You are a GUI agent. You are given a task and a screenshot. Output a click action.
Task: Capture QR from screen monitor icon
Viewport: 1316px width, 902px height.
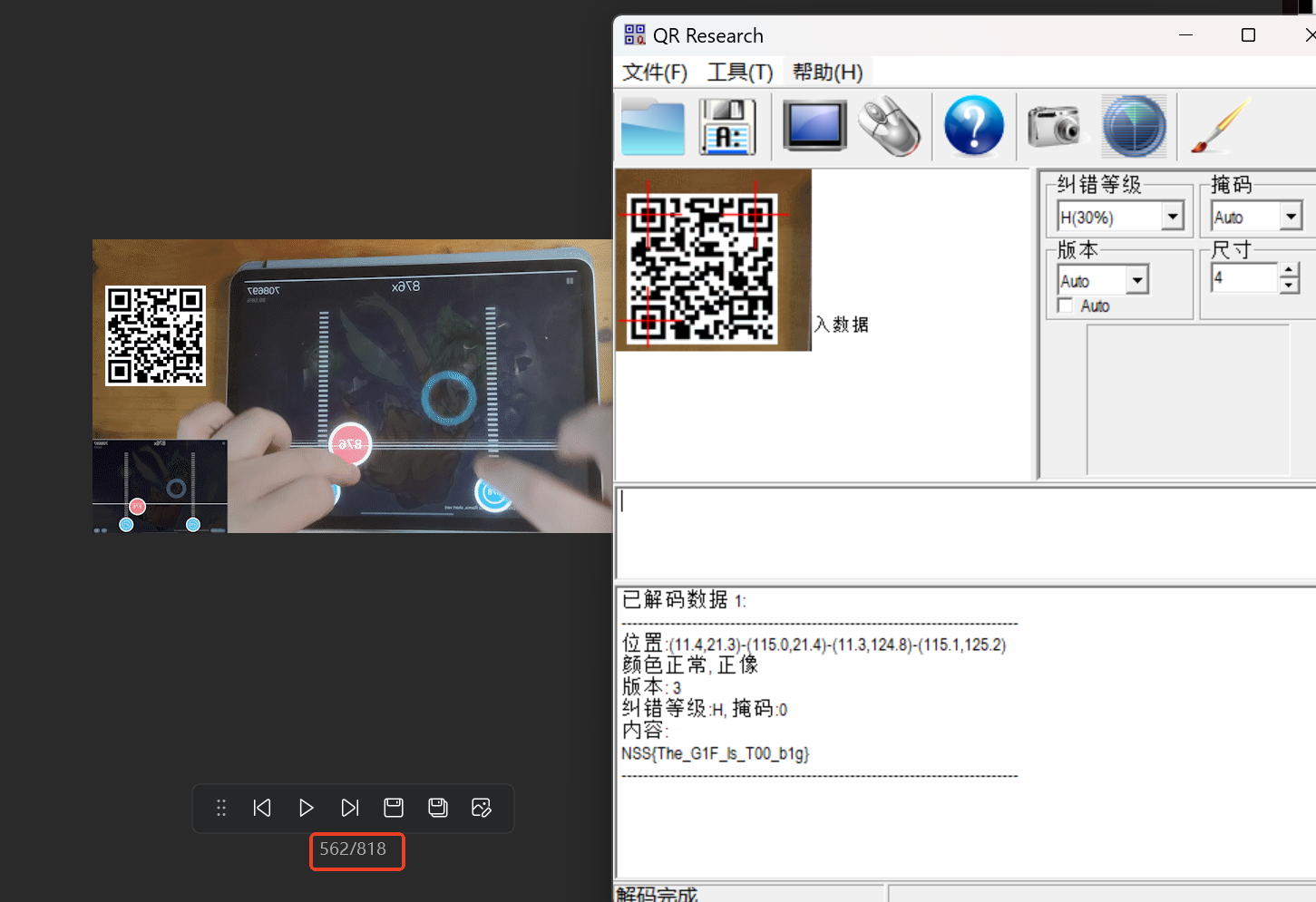(x=814, y=126)
